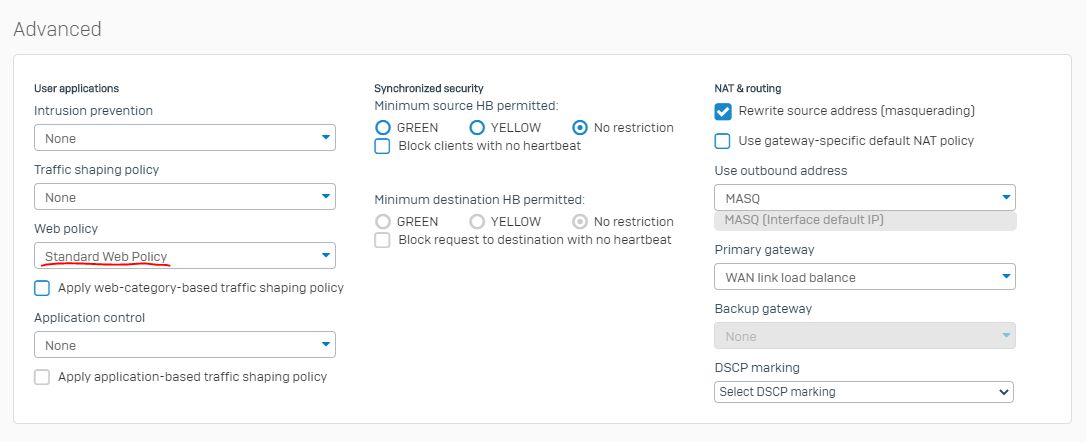Select YELLOW for minimum destination HB
Screen dimensions: 1086x442
point(477,222)
